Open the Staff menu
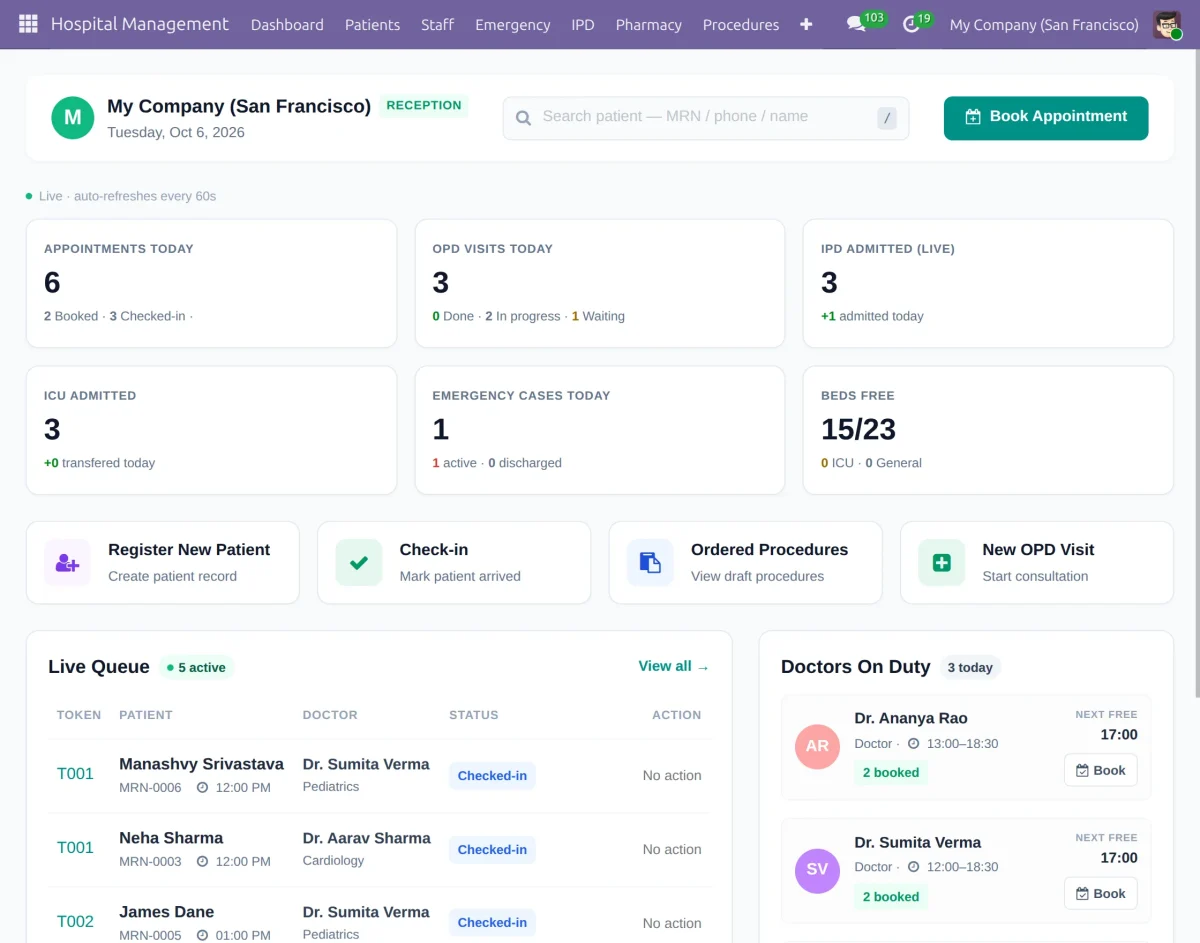Viewport: 1200px width, 943px height. coord(437,24)
